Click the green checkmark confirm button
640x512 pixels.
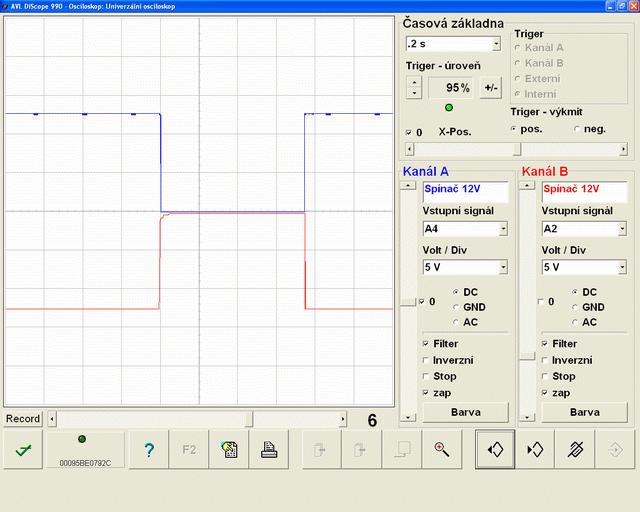[22, 450]
